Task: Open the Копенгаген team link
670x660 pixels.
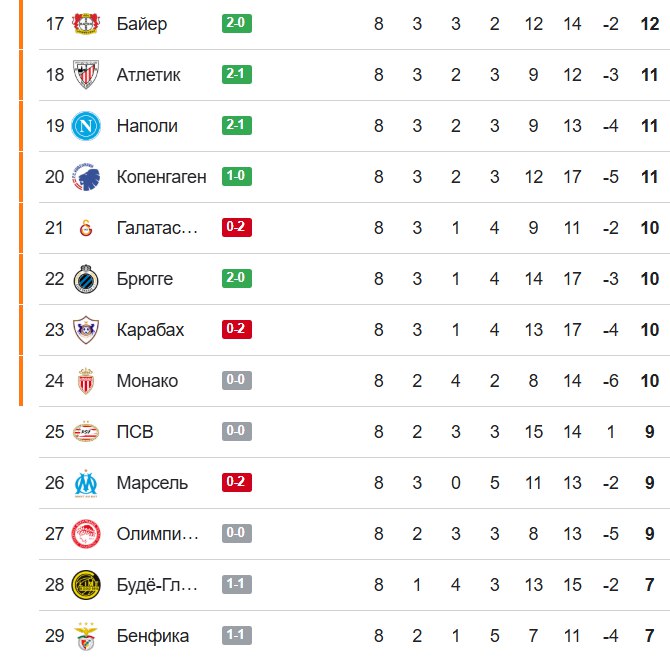Action: click(x=161, y=177)
